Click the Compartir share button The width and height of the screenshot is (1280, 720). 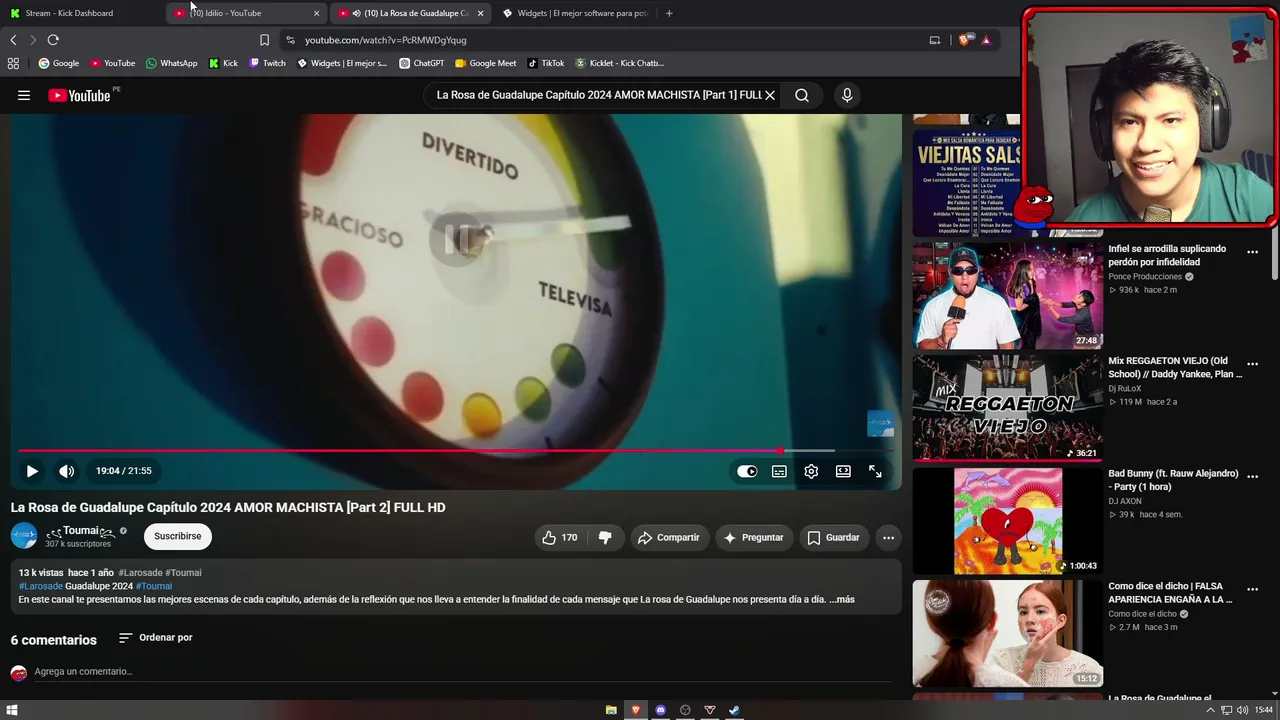(x=668, y=537)
